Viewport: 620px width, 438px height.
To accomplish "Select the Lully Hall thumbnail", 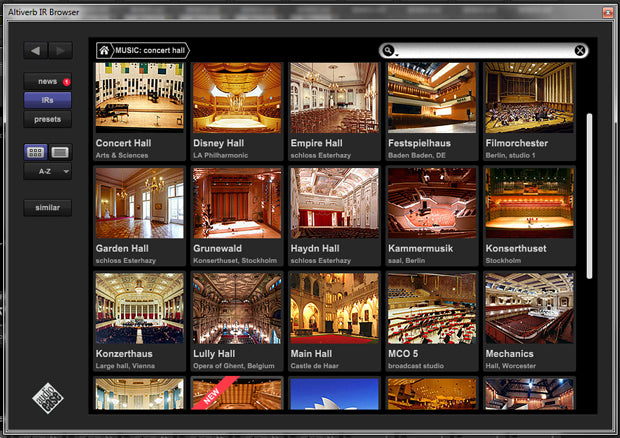I will pyautogui.click(x=237, y=308).
